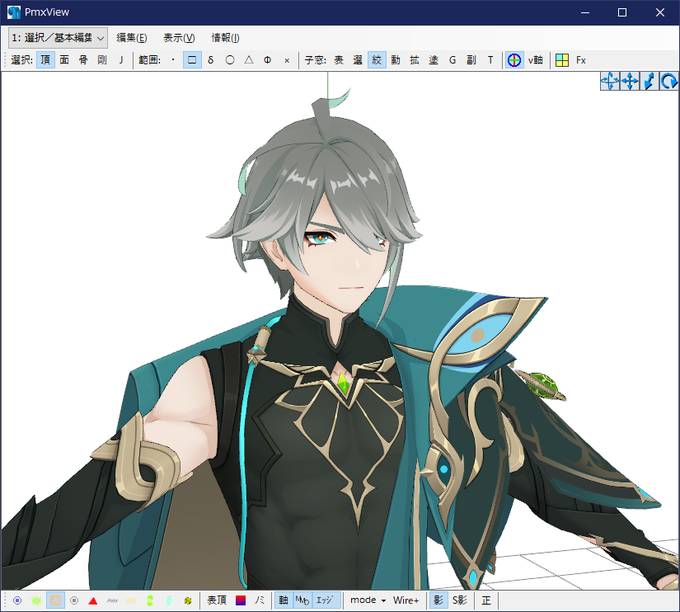Toggle the 影 shadow display
Viewport: 680px width, 612px height.
pos(438,601)
